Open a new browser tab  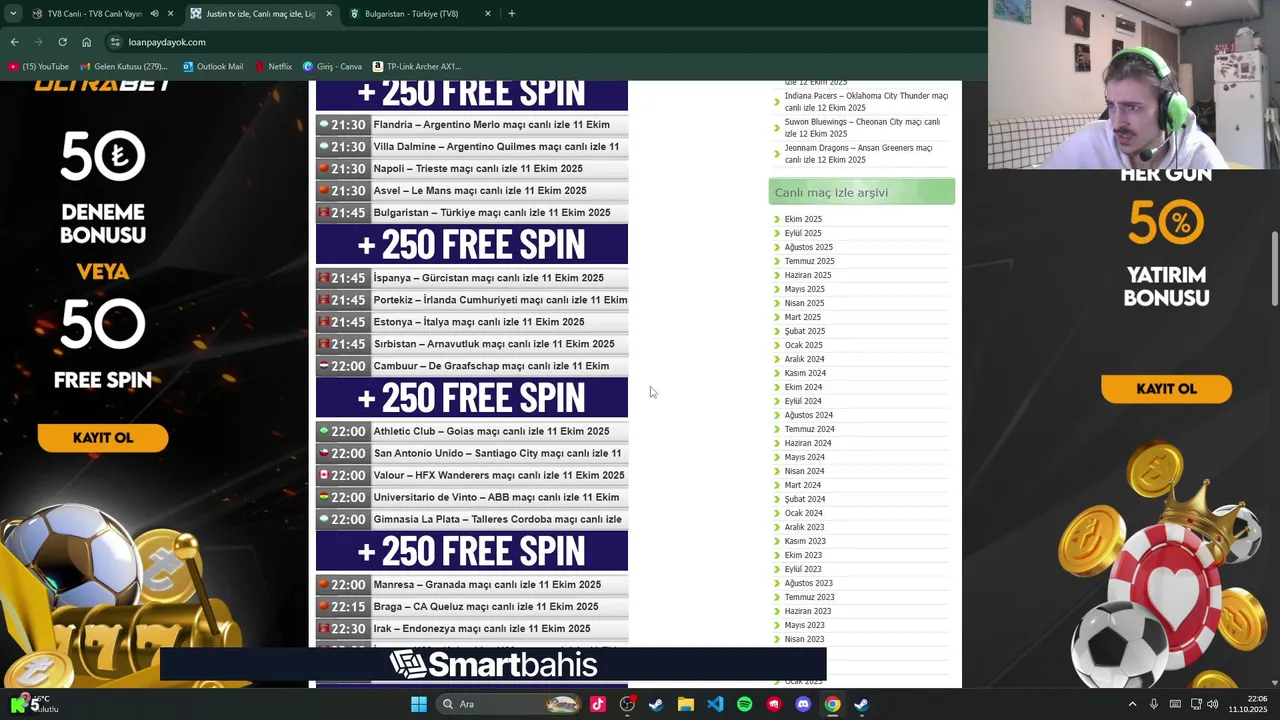click(511, 14)
